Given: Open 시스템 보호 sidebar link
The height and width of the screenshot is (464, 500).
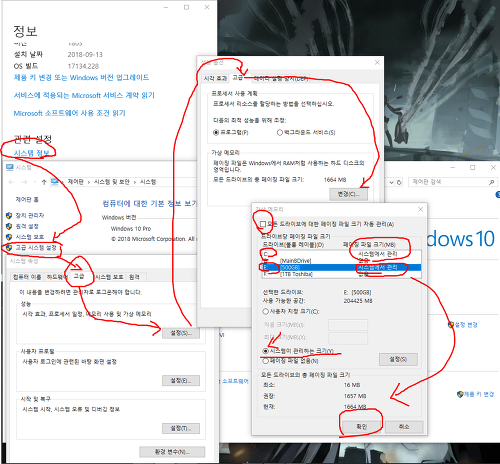Looking at the screenshot, I should 30,237.
